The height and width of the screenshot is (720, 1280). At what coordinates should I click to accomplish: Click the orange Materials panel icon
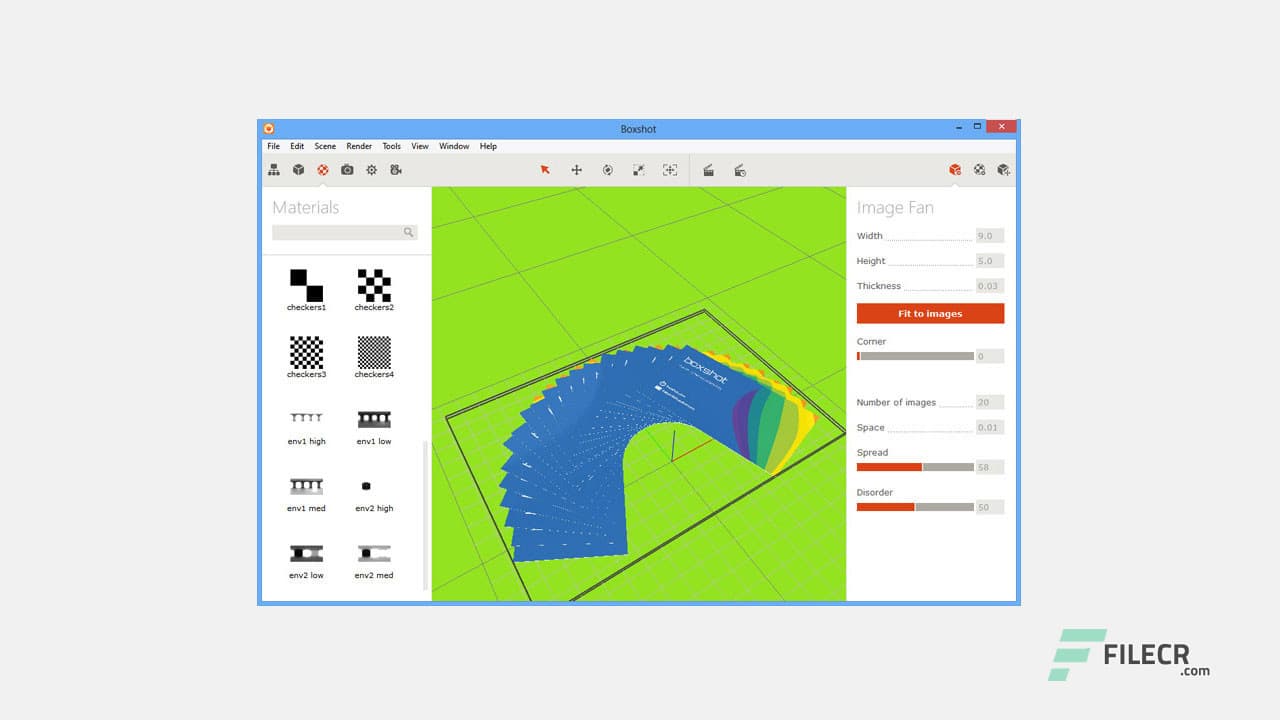(x=322, y=170)
